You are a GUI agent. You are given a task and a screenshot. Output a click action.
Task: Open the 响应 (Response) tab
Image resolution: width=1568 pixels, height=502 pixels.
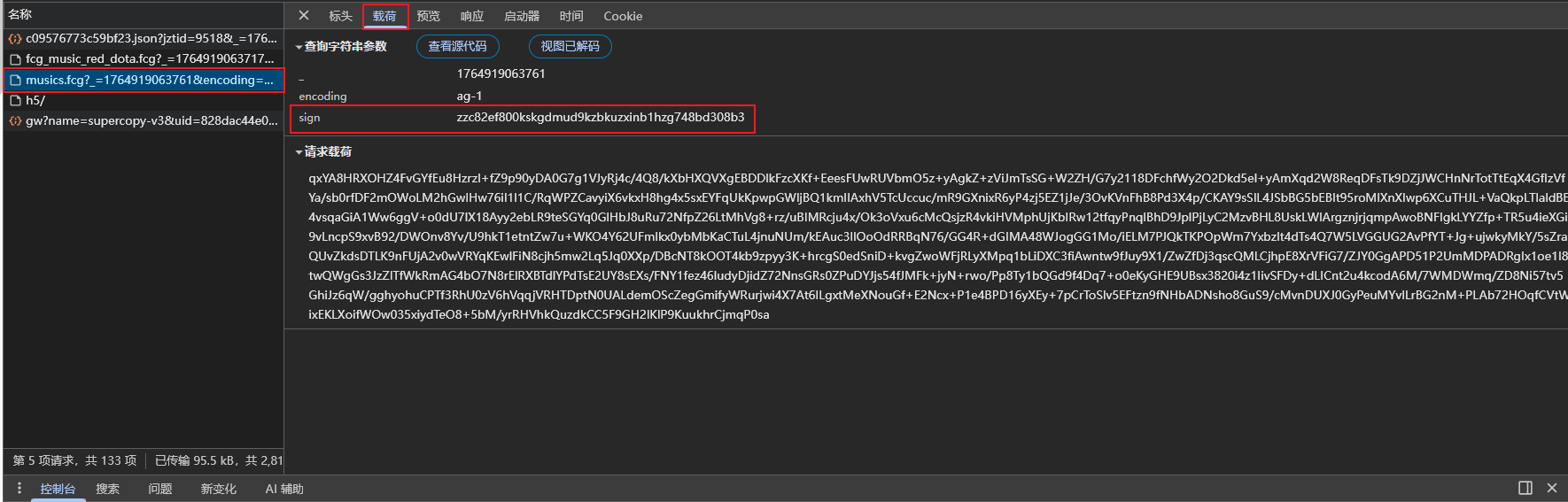[x=472, y=16]
